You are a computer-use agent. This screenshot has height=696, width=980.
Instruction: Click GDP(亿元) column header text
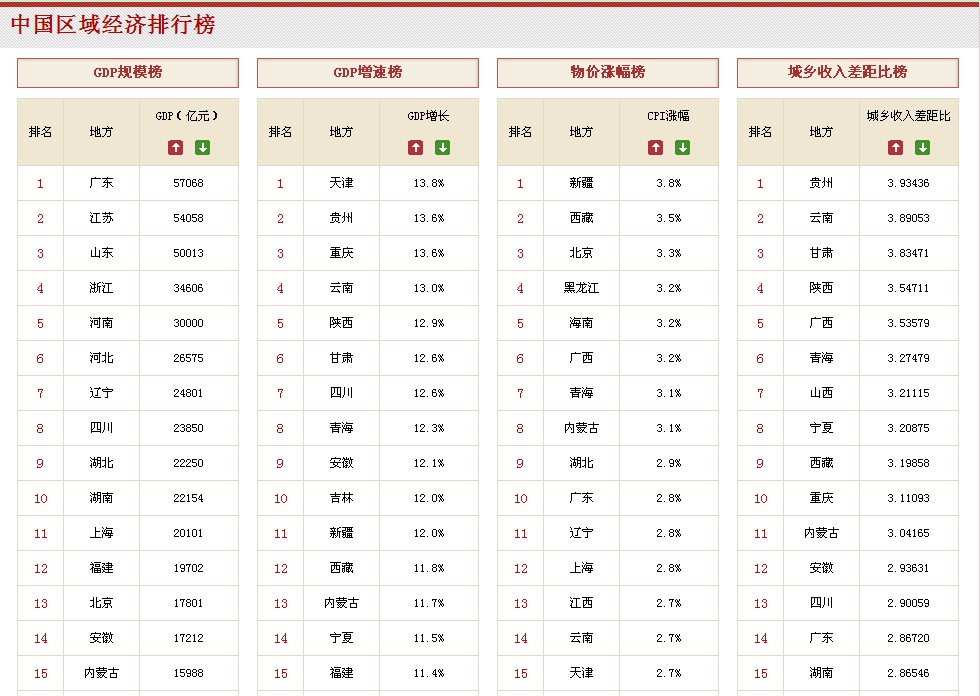click(x=188, y=116)
